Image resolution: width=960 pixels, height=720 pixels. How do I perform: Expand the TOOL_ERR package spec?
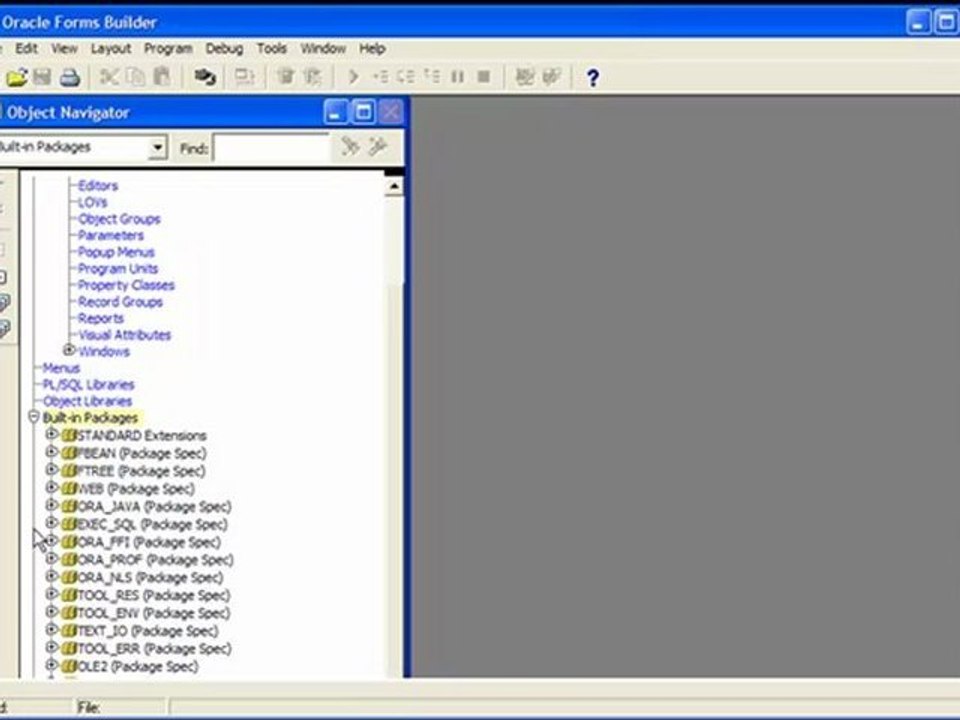pyautogui.click(x=51, y=647)
